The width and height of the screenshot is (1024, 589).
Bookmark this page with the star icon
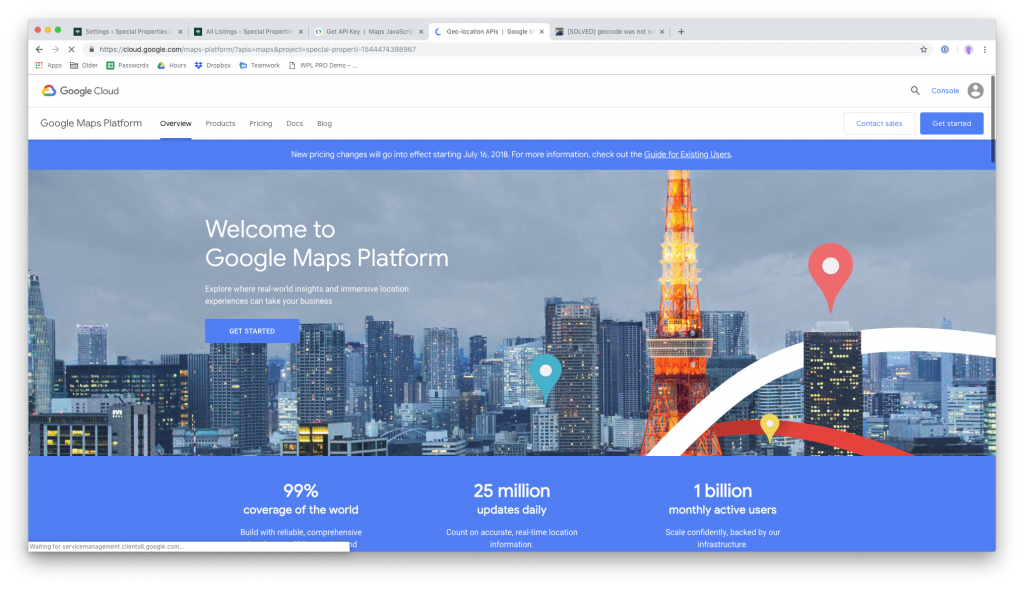[x=923, y=50]
